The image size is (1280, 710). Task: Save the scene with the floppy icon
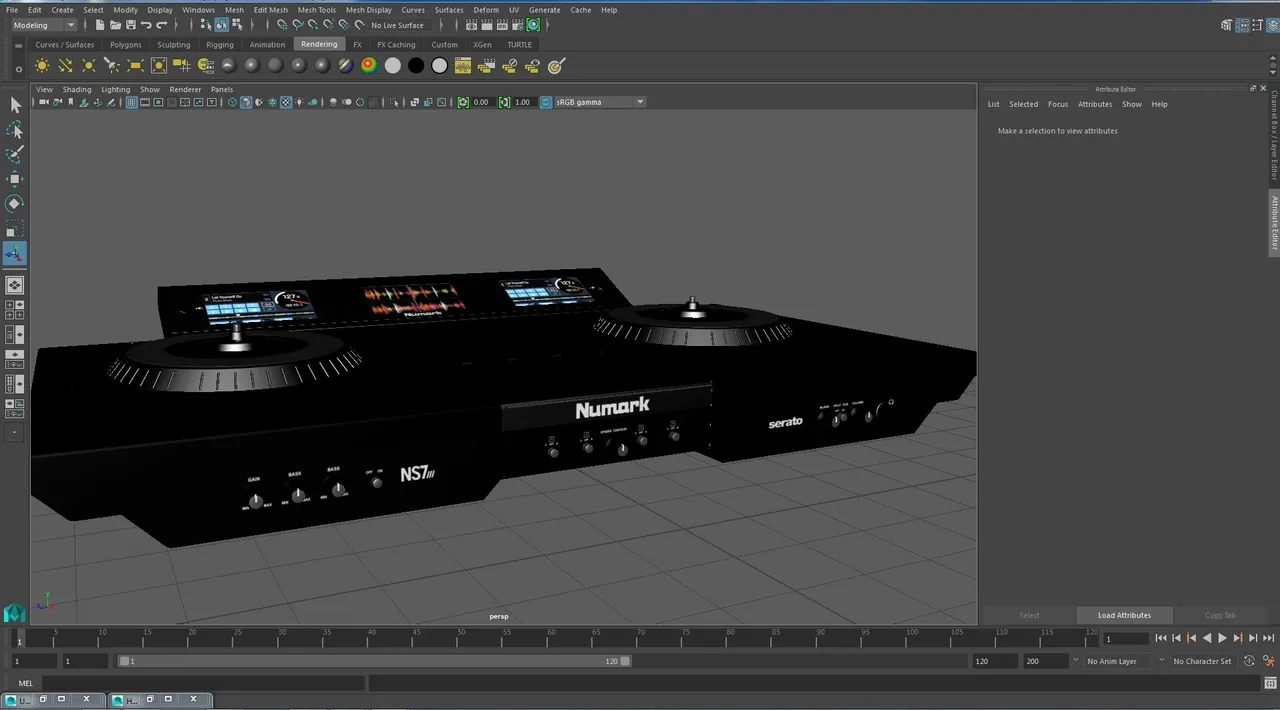[x=131, y=25]
